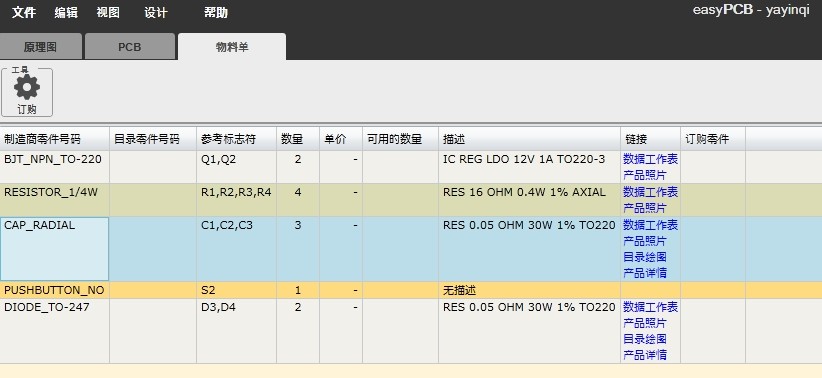
Task: Open 数据工作表 link for RESISTOR_1/4W
Action: [650, 192]
